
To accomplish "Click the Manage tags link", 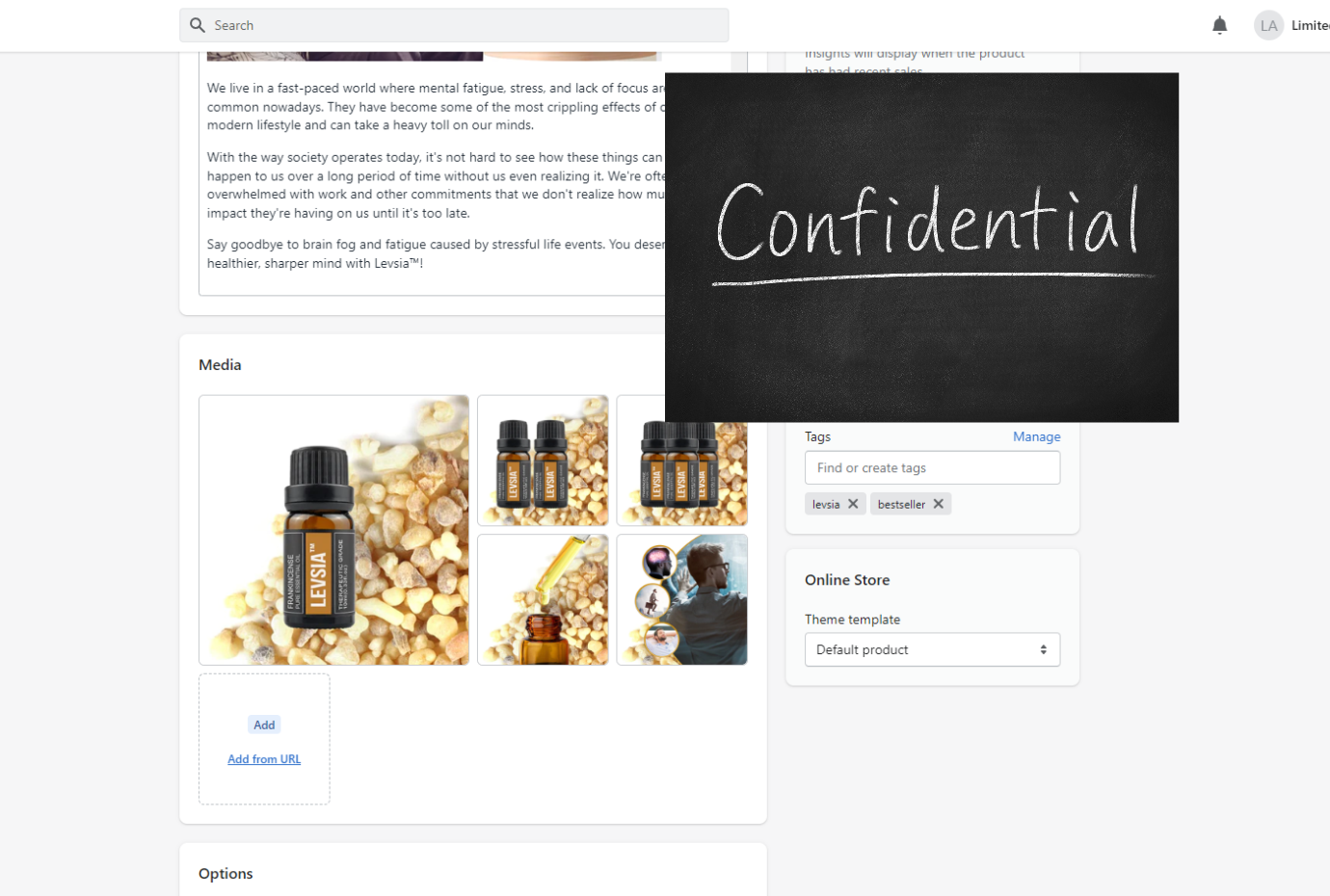I will click(1036, 436).
